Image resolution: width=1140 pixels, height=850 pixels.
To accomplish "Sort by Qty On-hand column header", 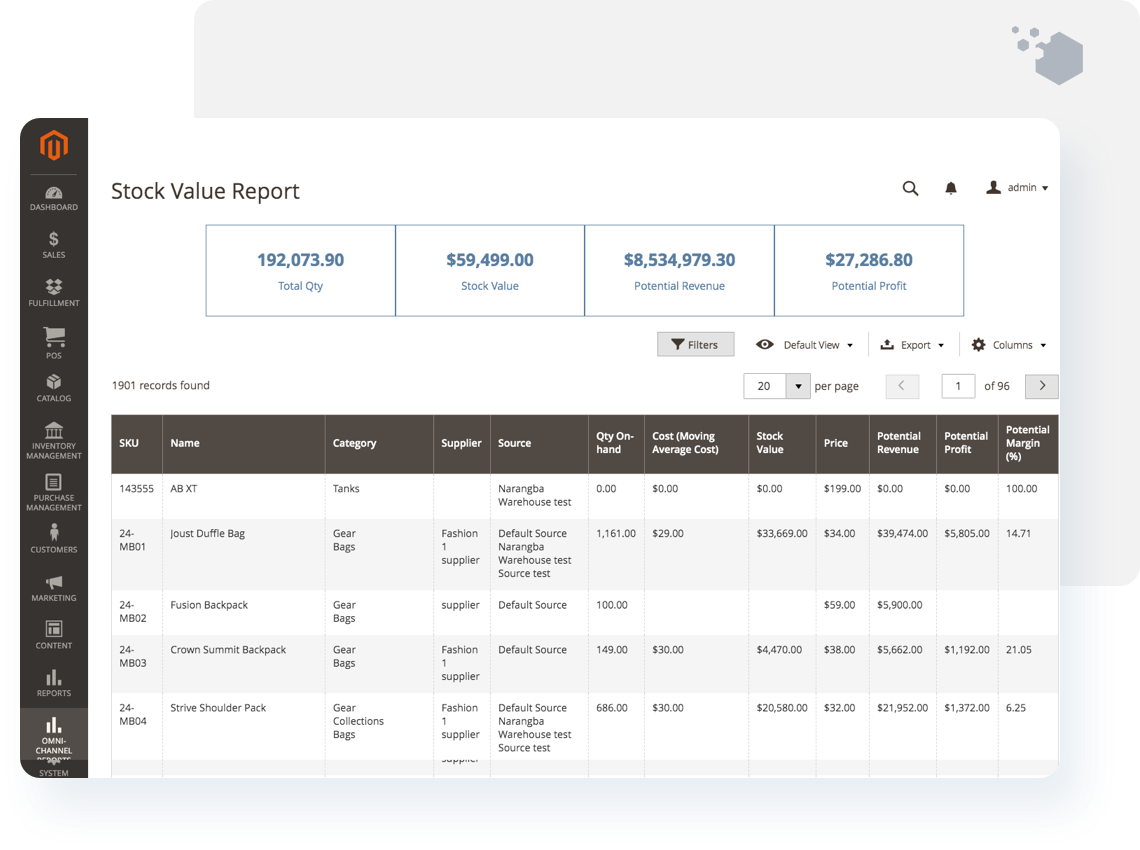I will pyautogui.click(x=616, y=444).
